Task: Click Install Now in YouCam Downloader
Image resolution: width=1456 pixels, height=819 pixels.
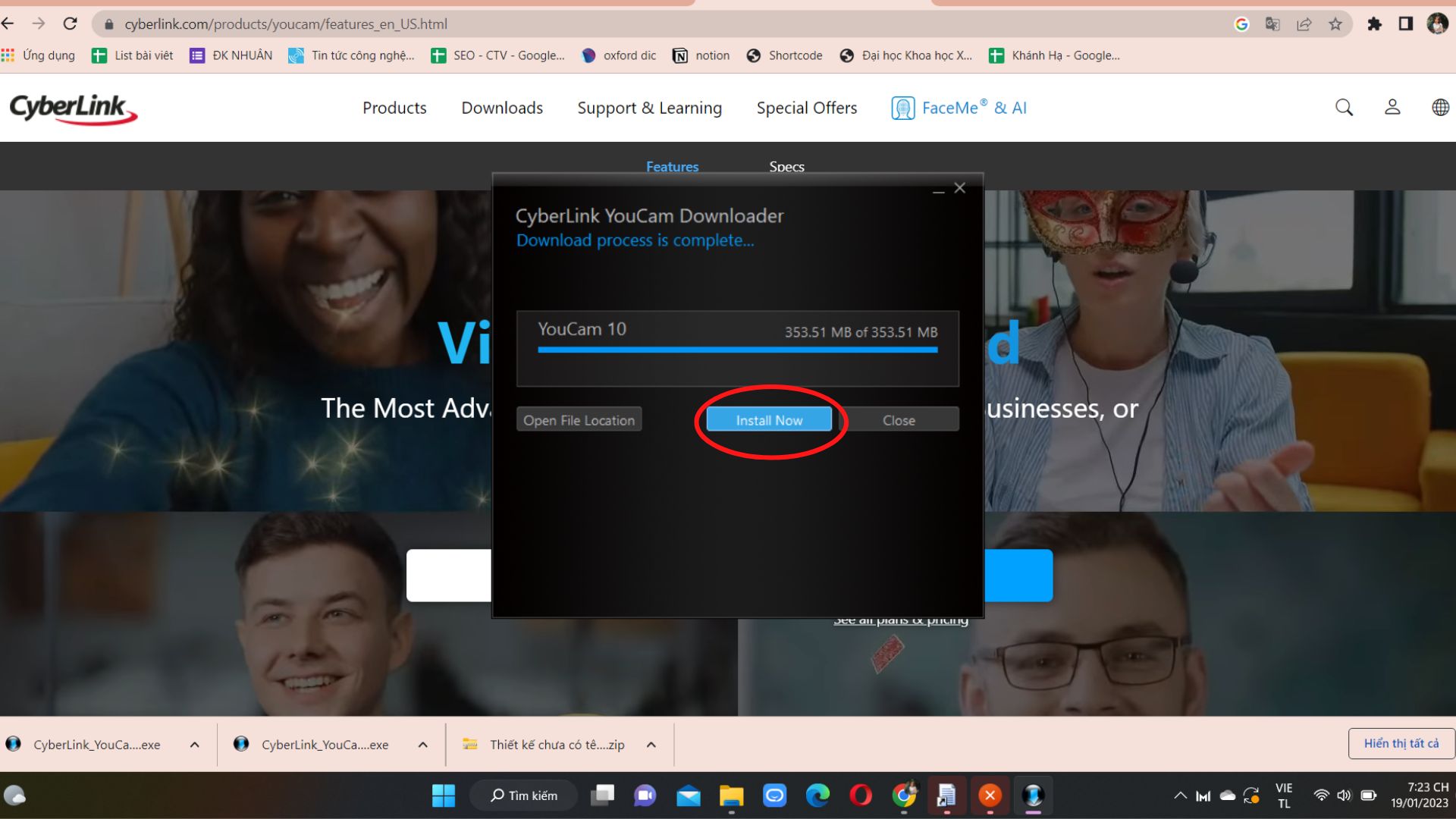Action: click(x=769, y=420)
